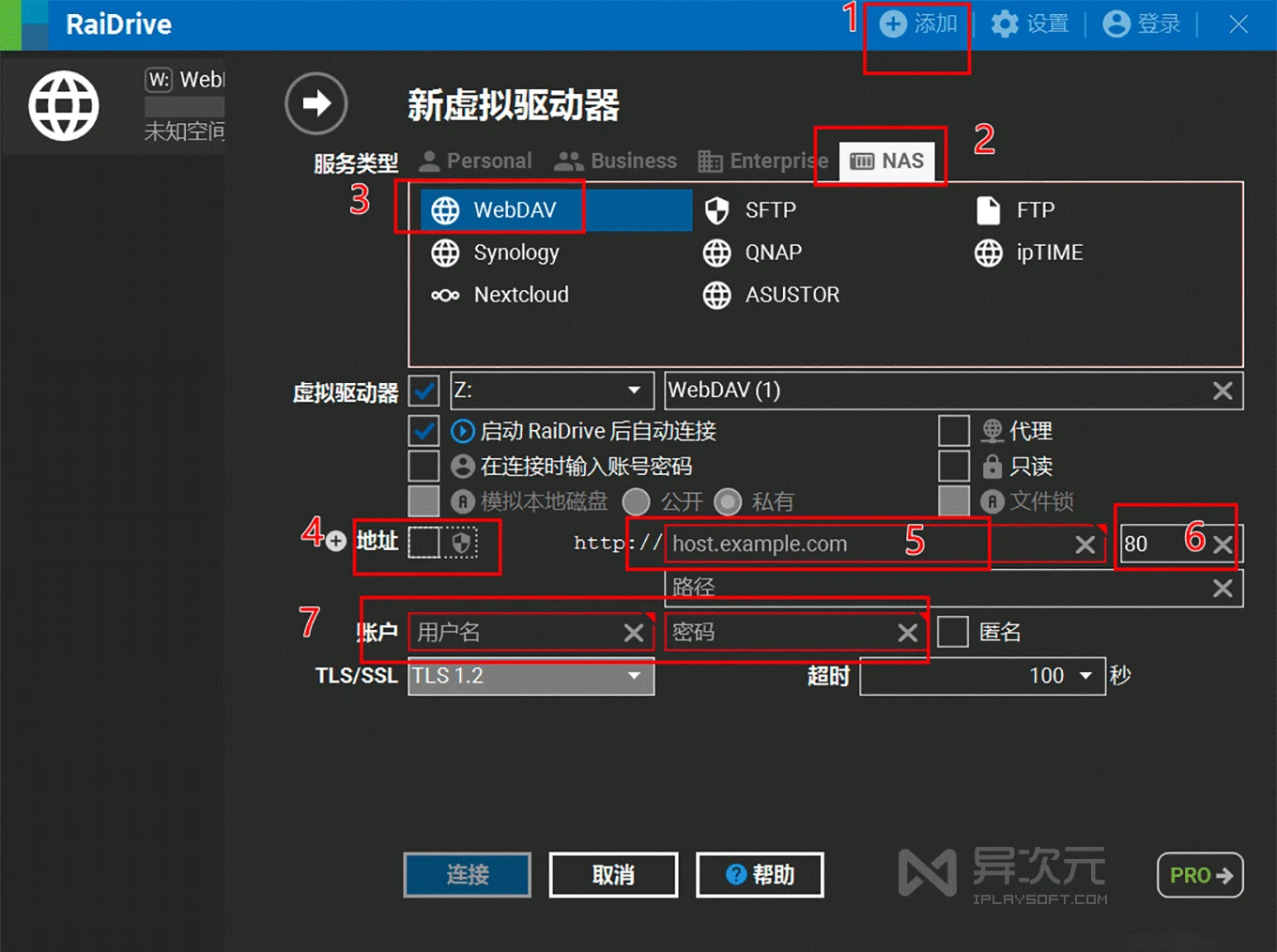The width and height of the screenshot is (1277, 952).
Task: Click the 登录 login button
Action: pos(1142,23)
